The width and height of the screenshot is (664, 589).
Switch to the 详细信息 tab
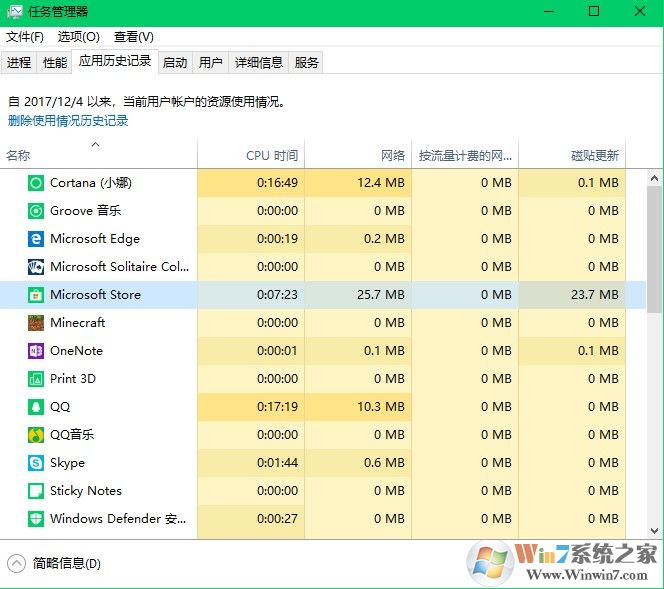259,62
